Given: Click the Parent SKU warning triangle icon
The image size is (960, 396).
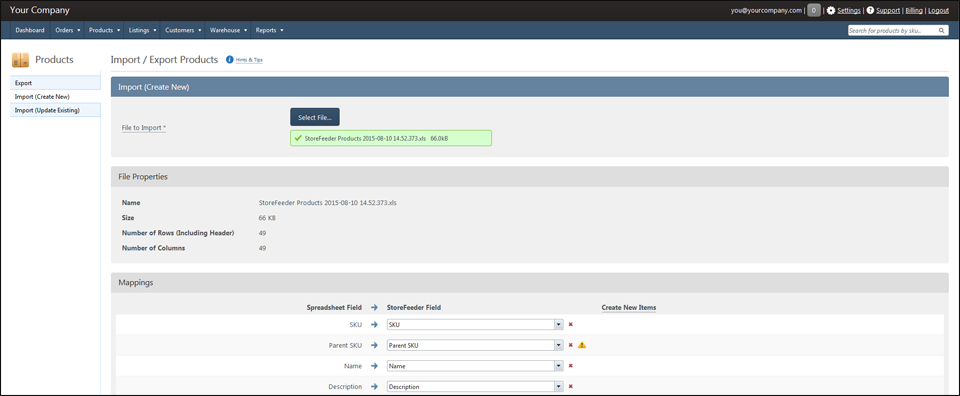Looking at the screenshot, I should (x=582, y=345).
